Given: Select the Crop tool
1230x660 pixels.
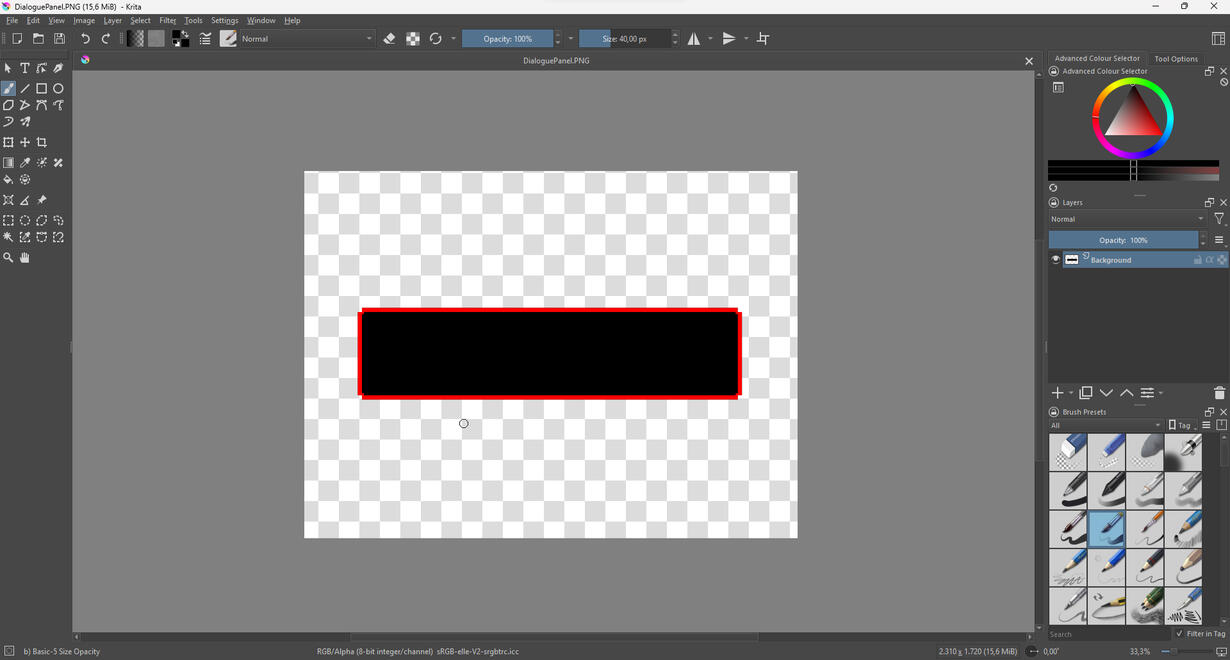Looking at the screenshot, I should coord(42,143).
